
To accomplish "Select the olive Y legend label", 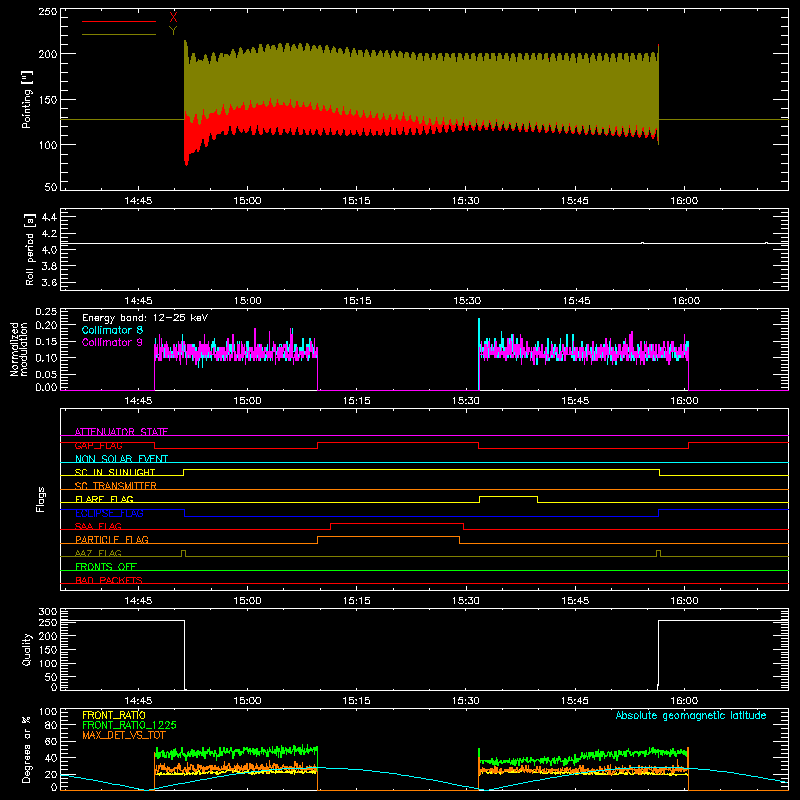I will click(173, 31).
